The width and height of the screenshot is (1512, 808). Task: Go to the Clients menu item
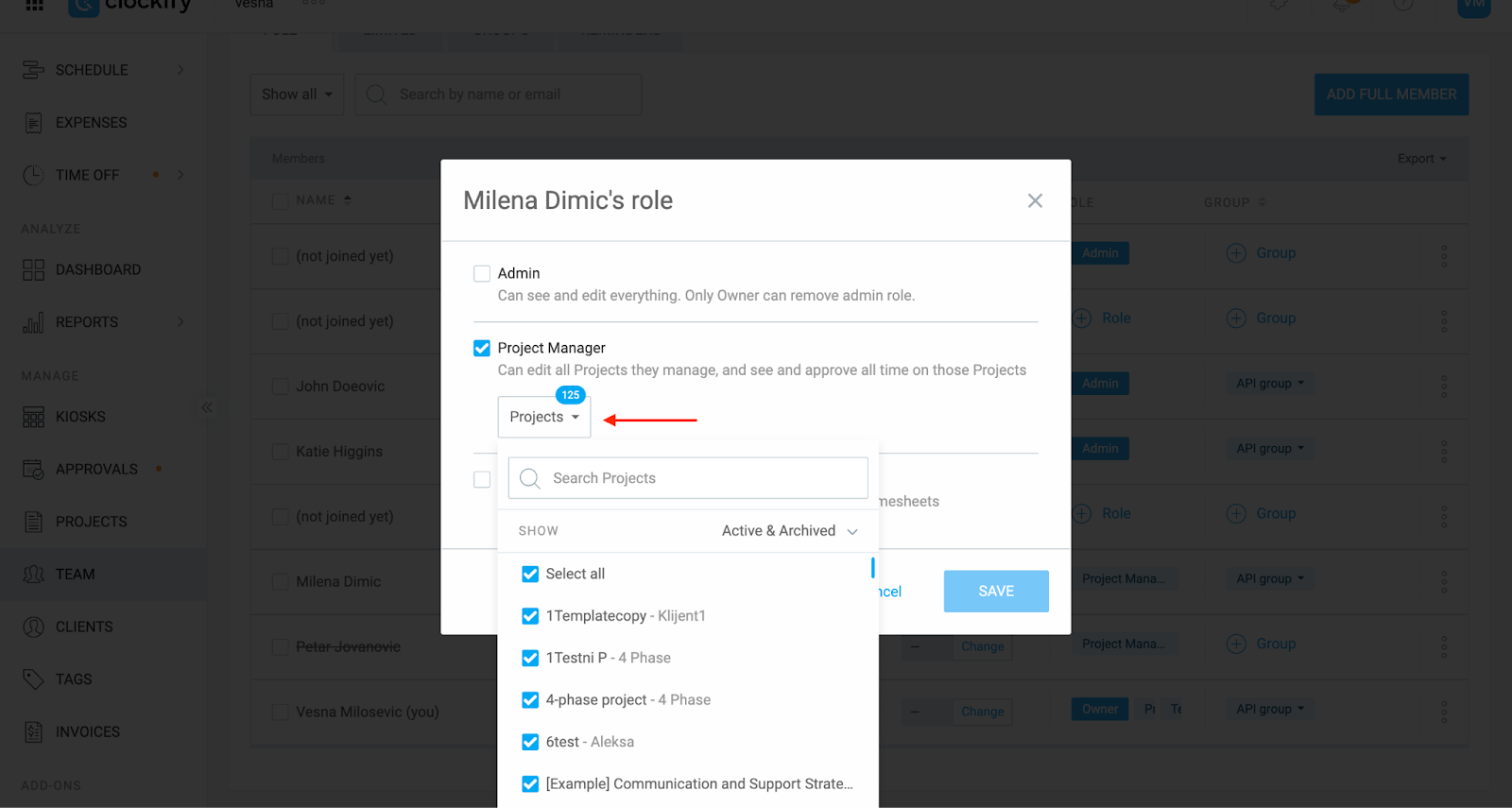coord(84,627)
